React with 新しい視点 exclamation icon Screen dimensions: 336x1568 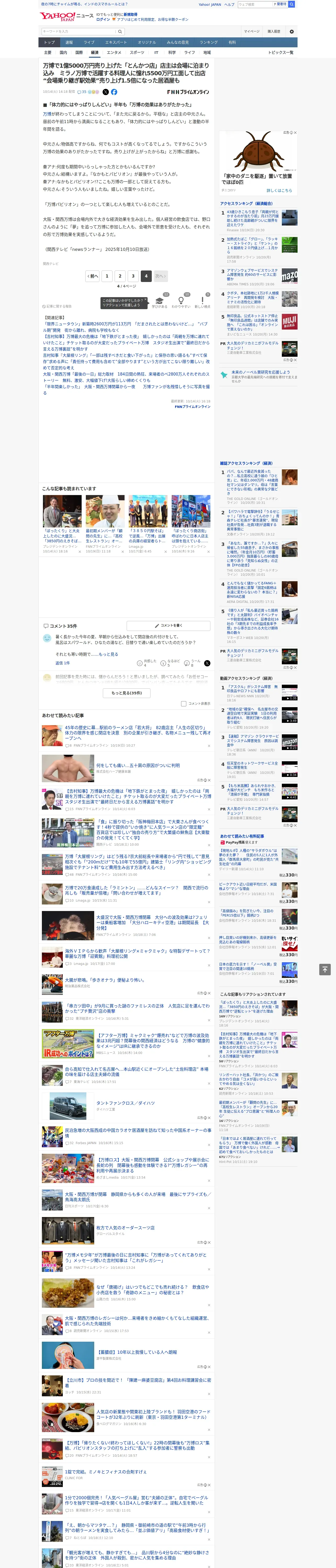coord(203,301)
